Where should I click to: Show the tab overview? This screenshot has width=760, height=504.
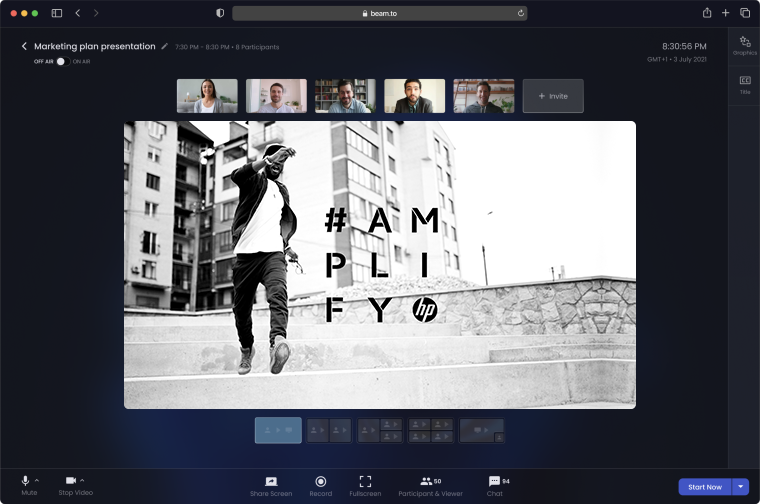coord(745,13)
